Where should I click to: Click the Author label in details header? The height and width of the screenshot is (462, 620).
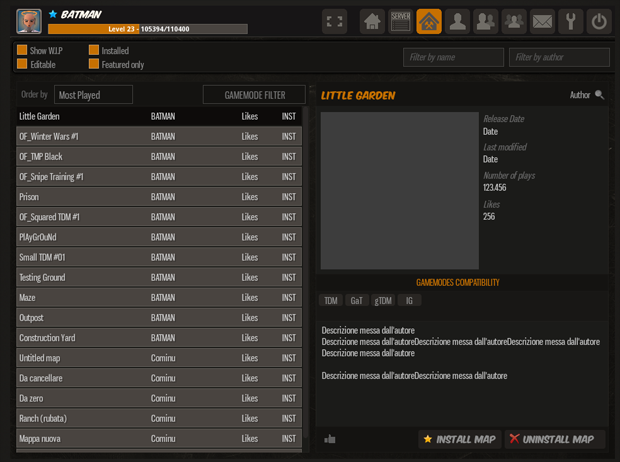(x=580, y=95)
